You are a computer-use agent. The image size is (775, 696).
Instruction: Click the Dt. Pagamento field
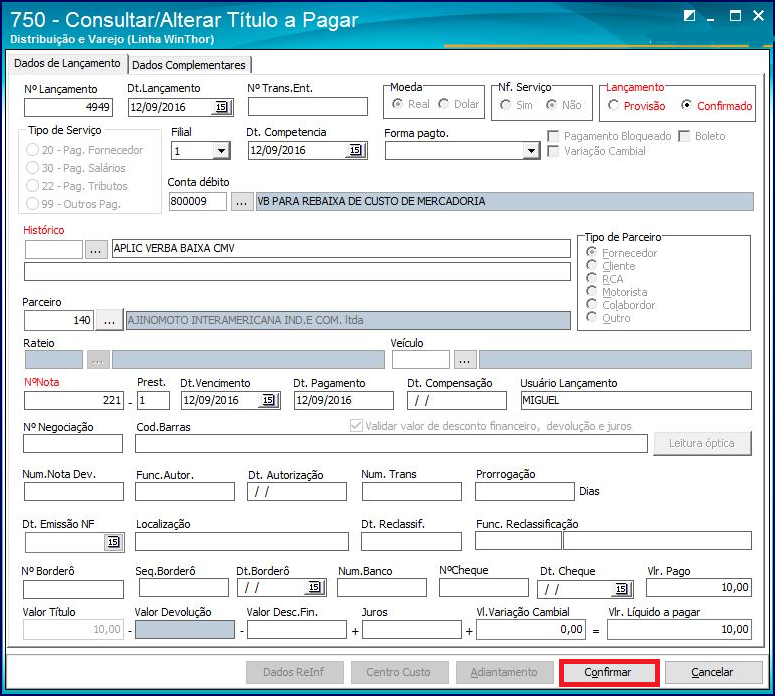click(344, 400)
